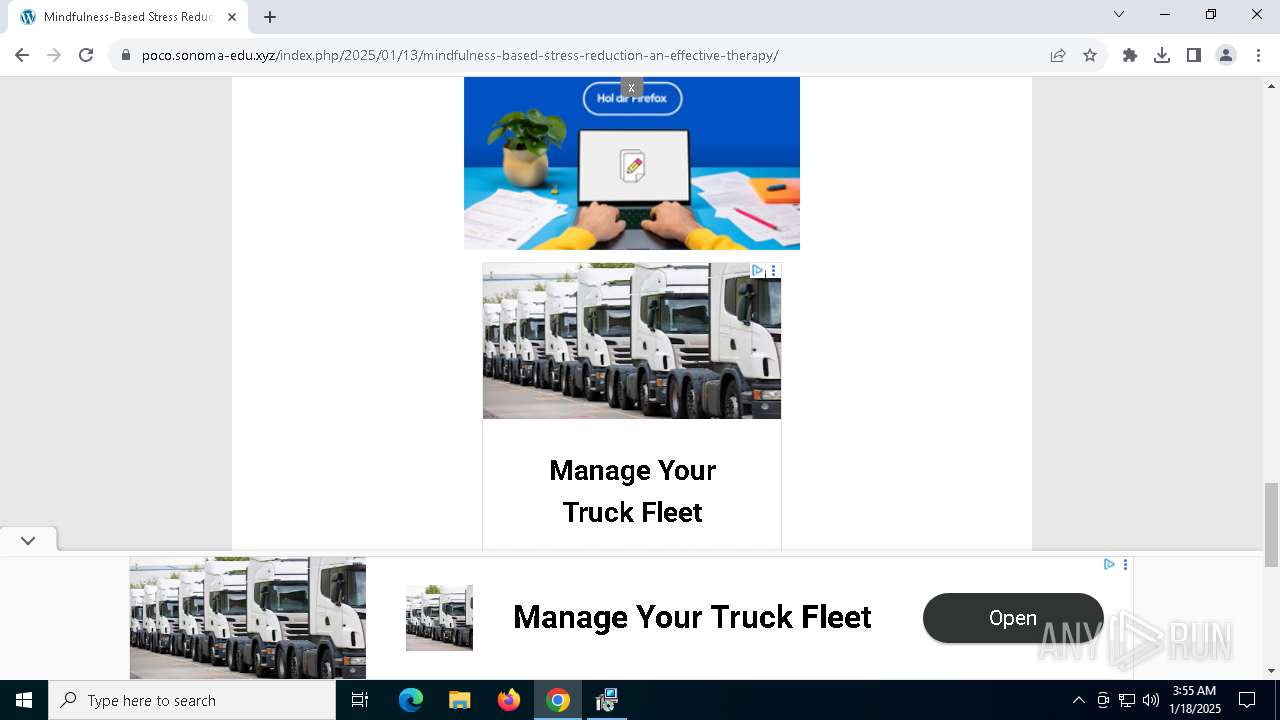Open the Chrome profile avatar

(x=1226, y=55)
